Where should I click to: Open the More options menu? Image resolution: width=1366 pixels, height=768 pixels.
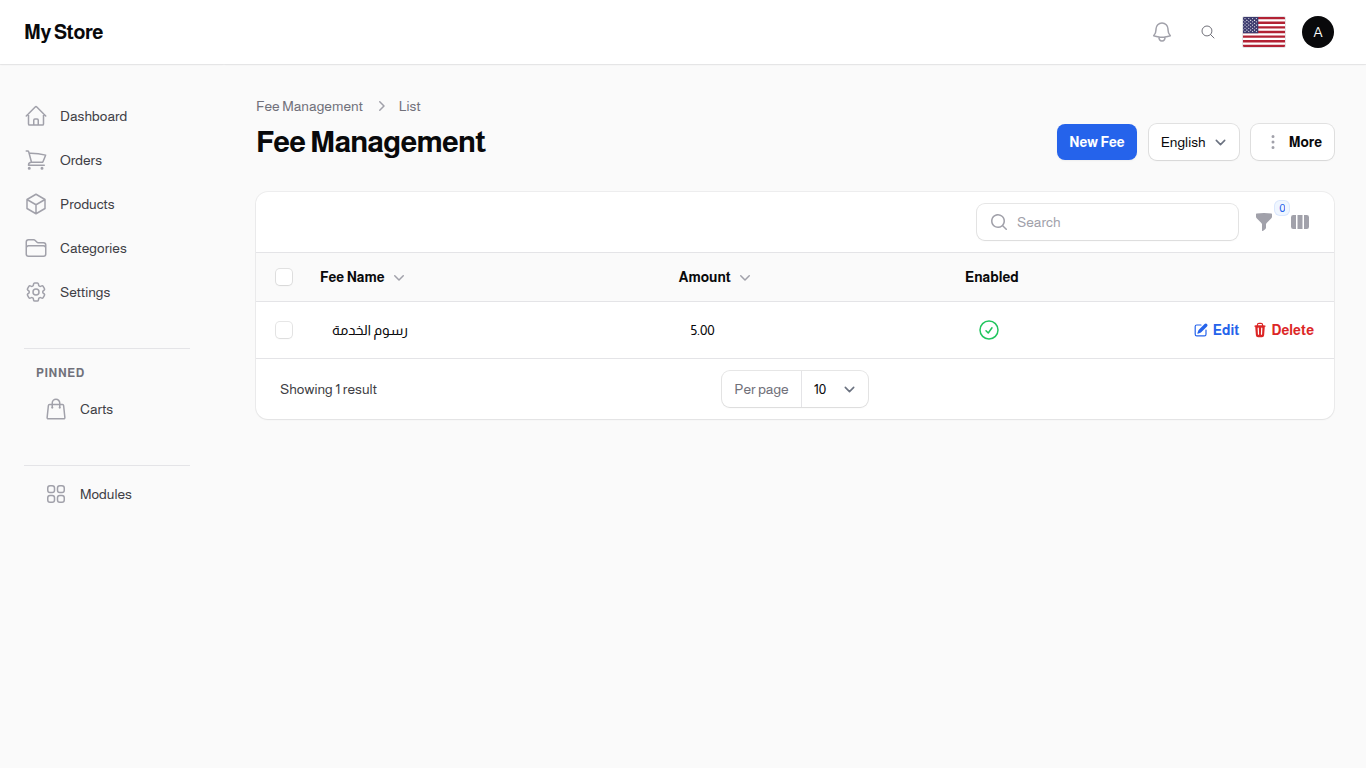[x=1292, y=142]
